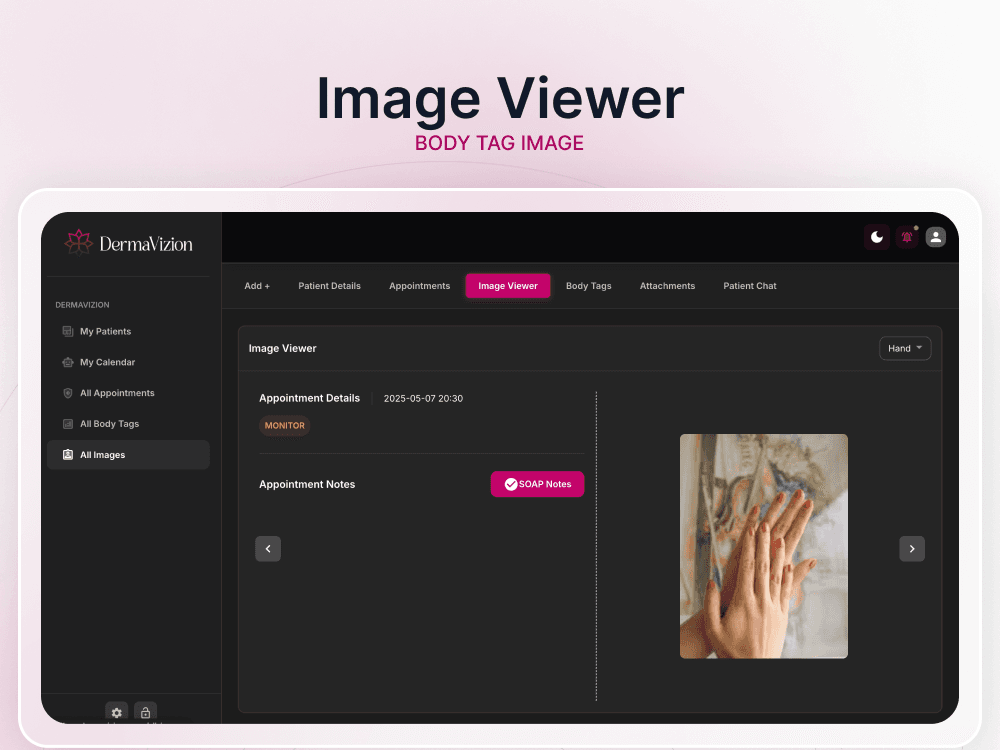
Task: Click the DERMAVIZION sidebar section label
Action: (82, 305)
